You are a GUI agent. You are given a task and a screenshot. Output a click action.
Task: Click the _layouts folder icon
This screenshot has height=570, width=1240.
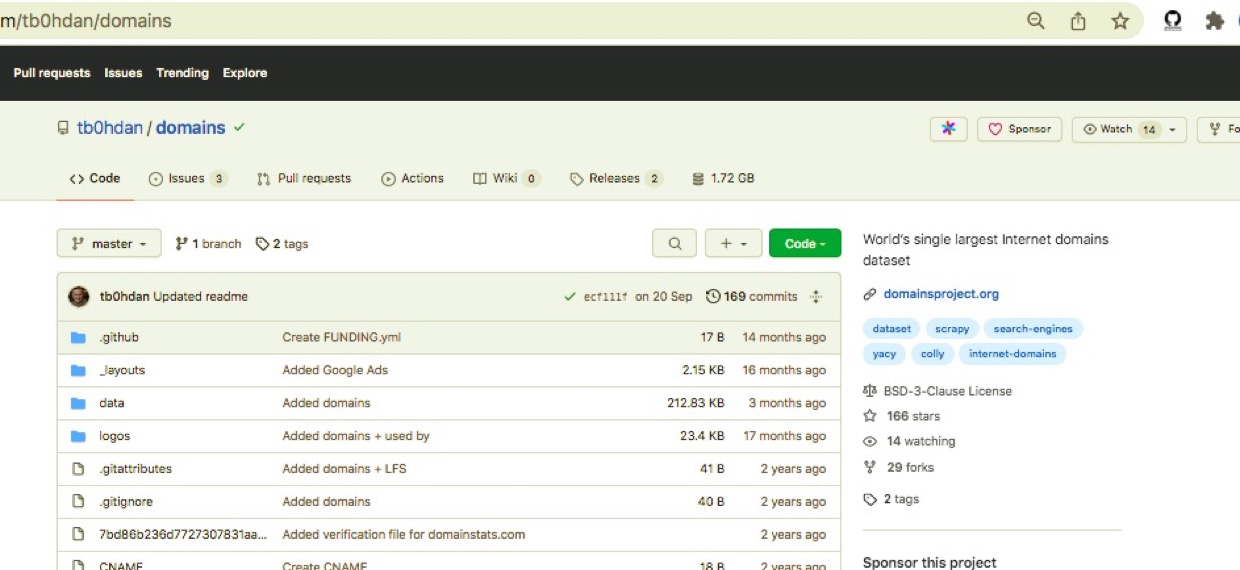tap(78, 370)
